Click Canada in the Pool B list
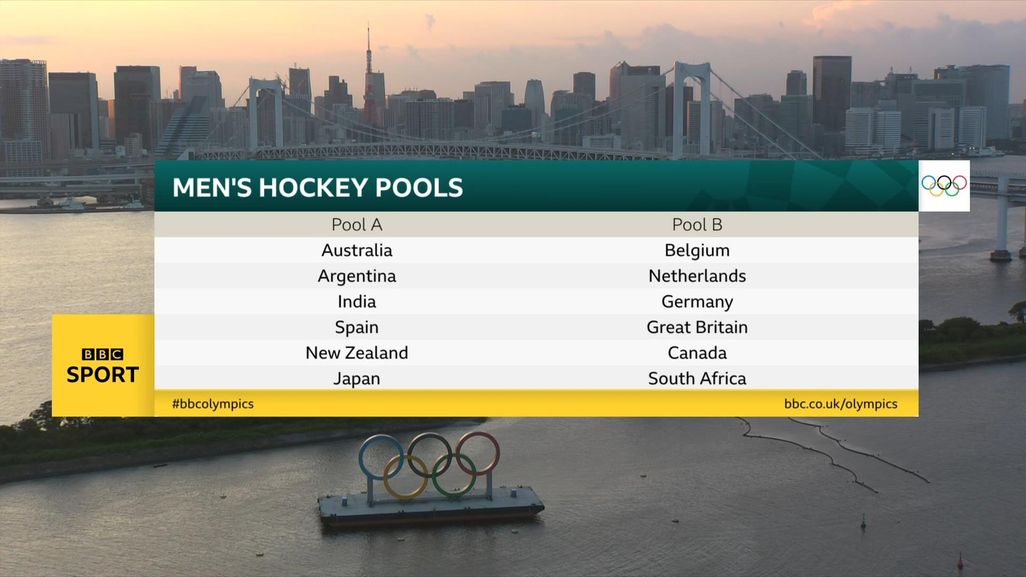This screenshot has height=577, width=1026. click(697, 353)
